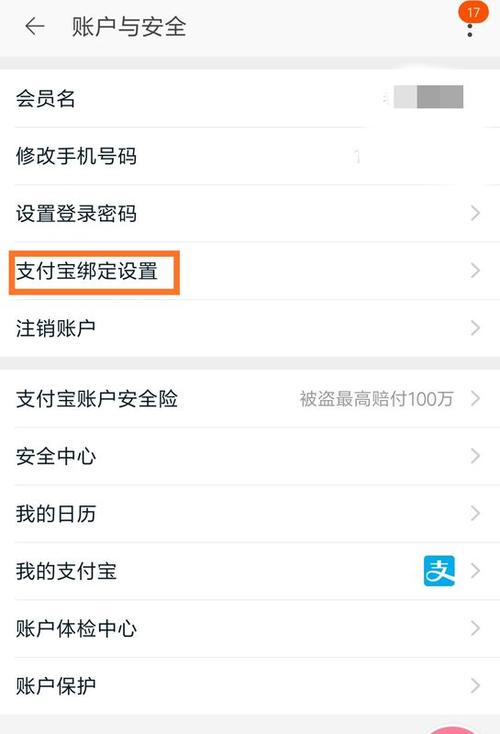Tap the blue Alipay logo icon

(439, 571)
